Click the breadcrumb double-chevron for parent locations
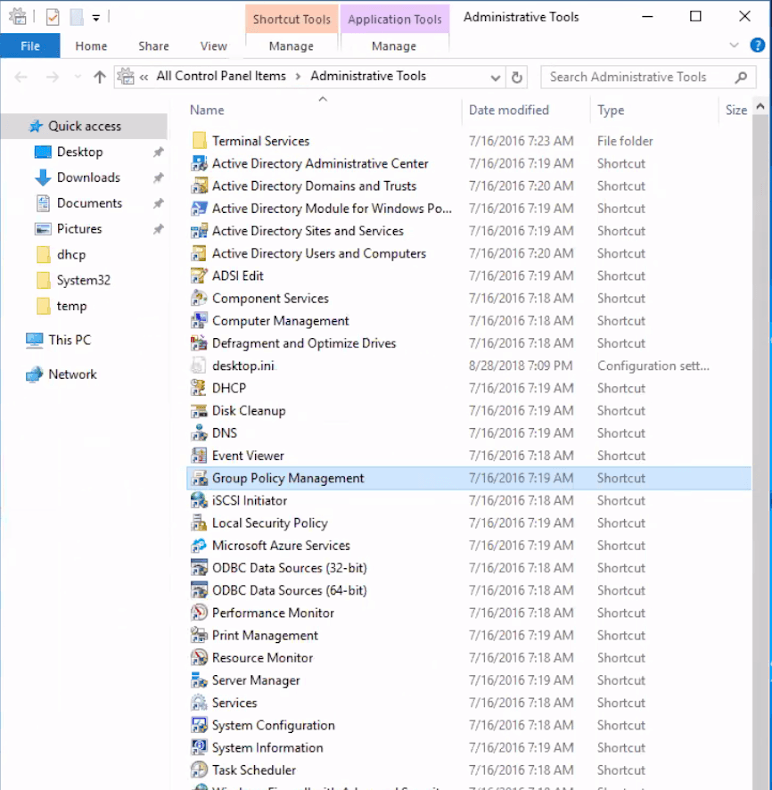This screenshot has height=790, width=772. coord(144,77)
